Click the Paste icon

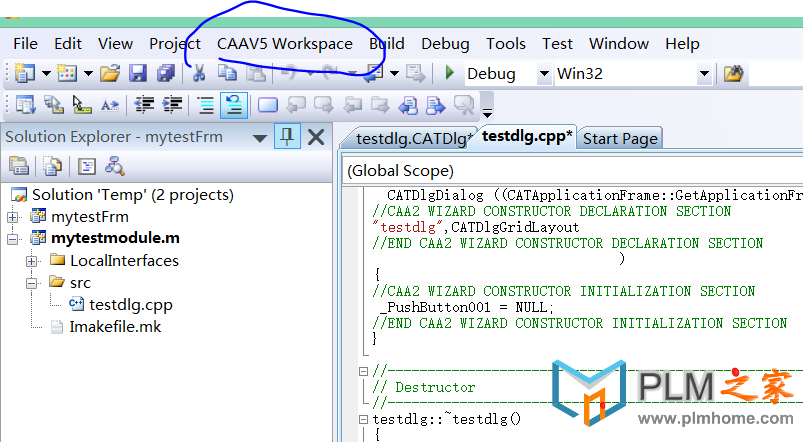coord(256,73)
